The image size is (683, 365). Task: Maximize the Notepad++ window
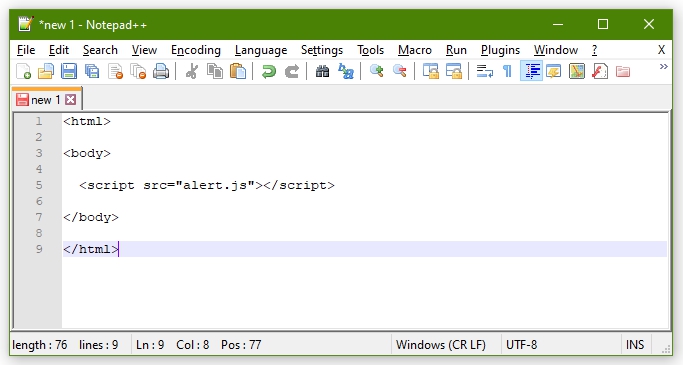[603, 24]
